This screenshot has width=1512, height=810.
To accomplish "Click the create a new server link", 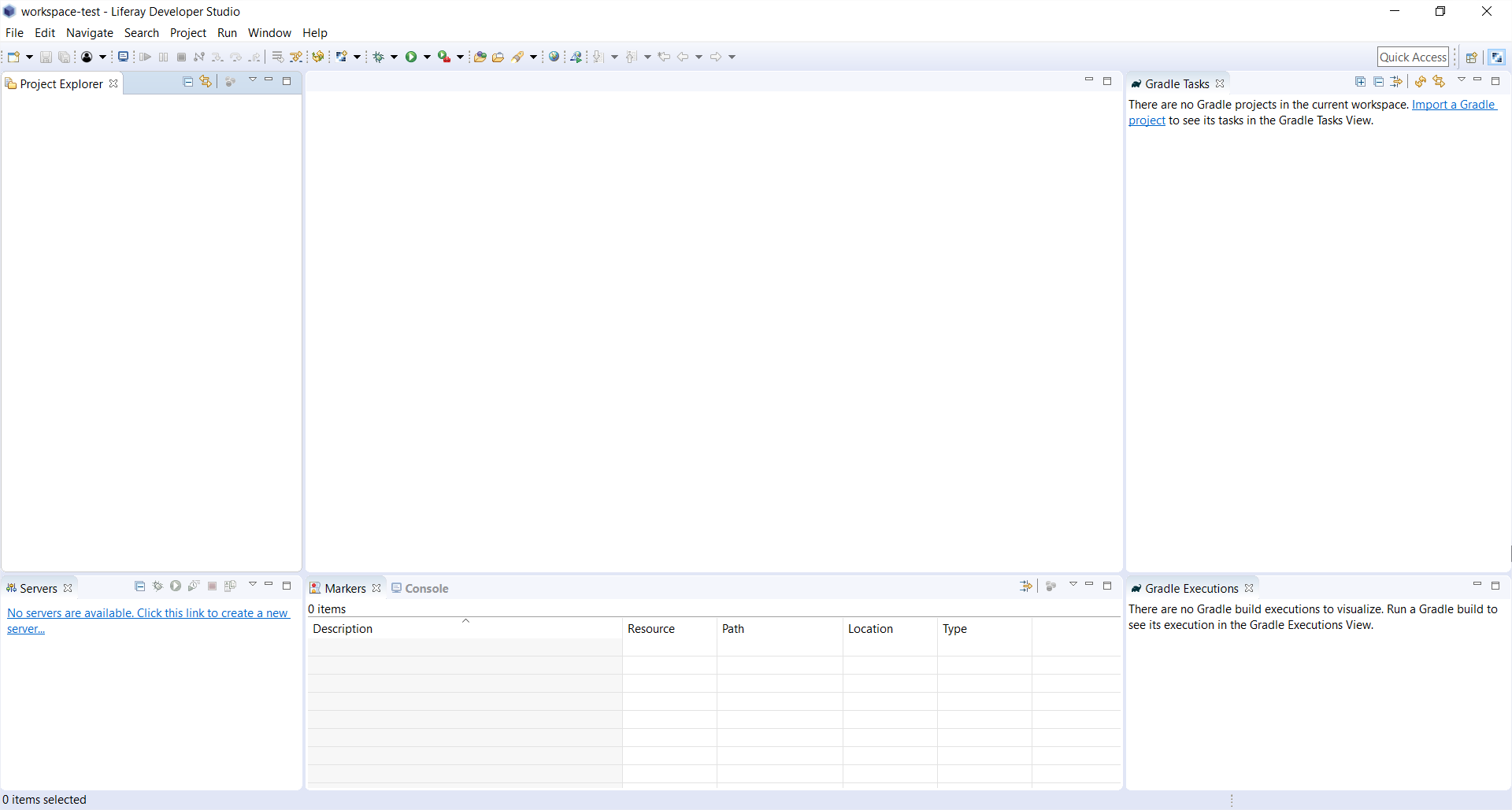I will pyautogui.click(x=148, y=621).
